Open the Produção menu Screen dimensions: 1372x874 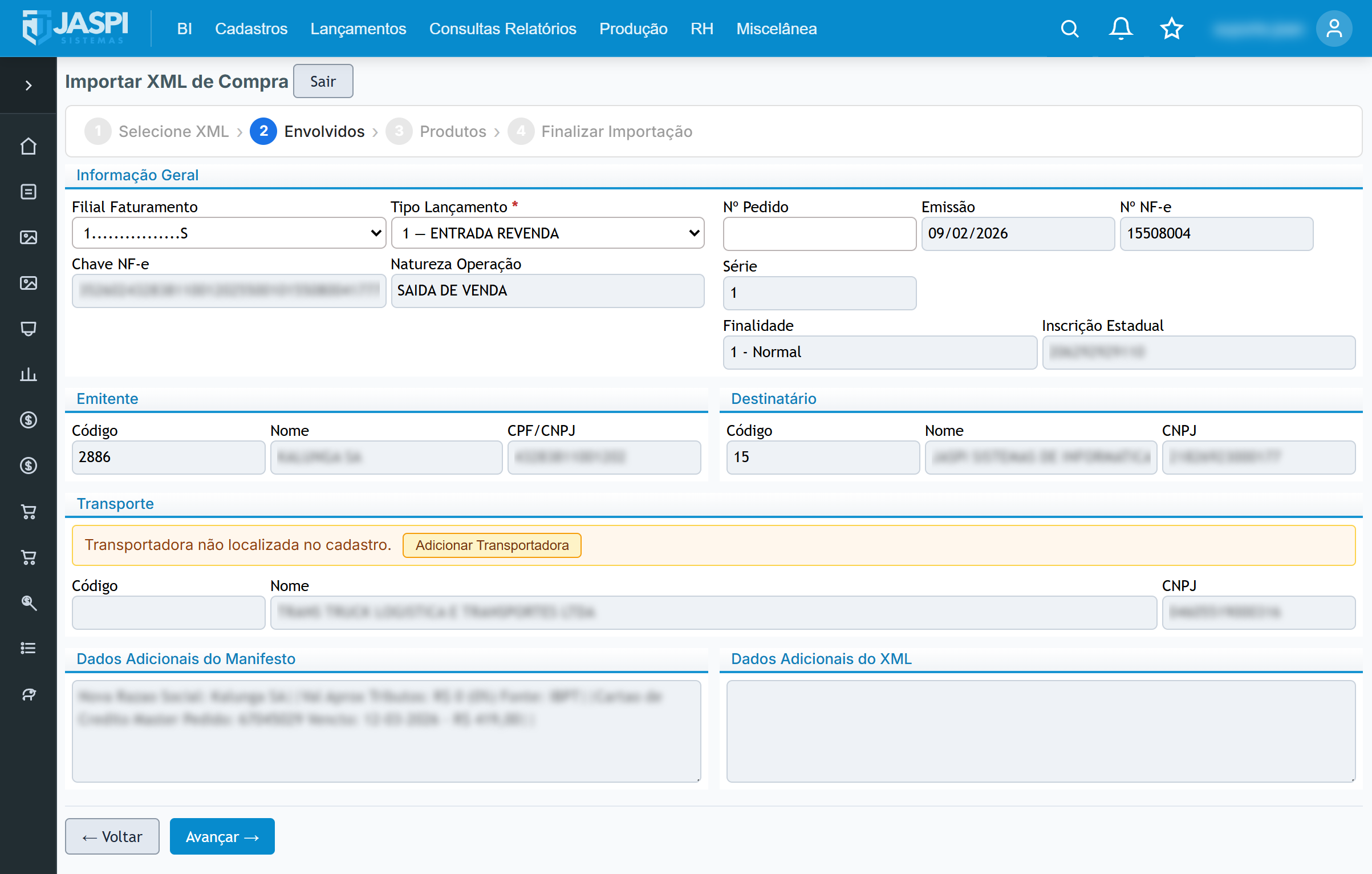[x=633, y=29]
